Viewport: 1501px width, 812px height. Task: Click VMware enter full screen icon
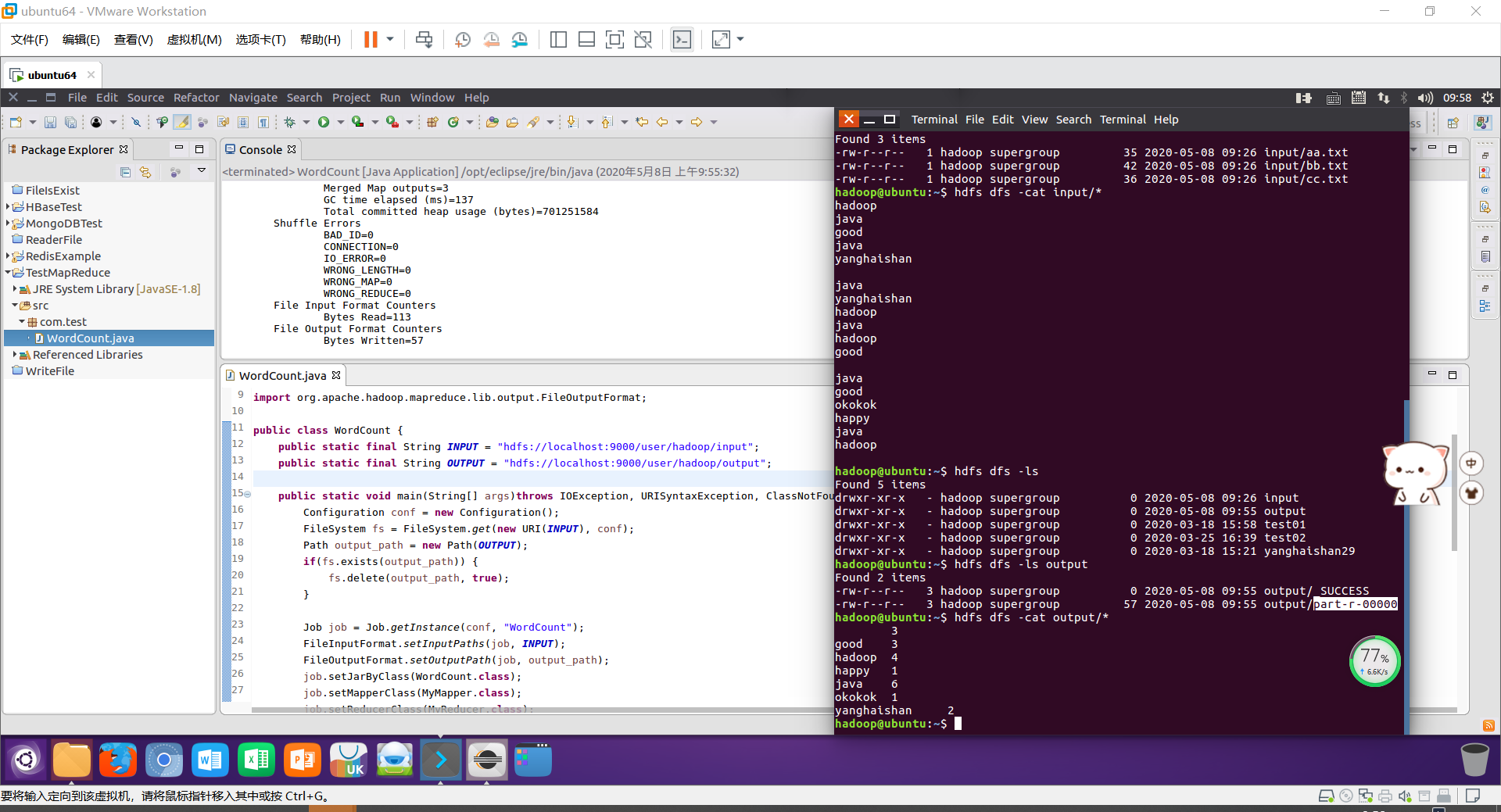(614, 39)
